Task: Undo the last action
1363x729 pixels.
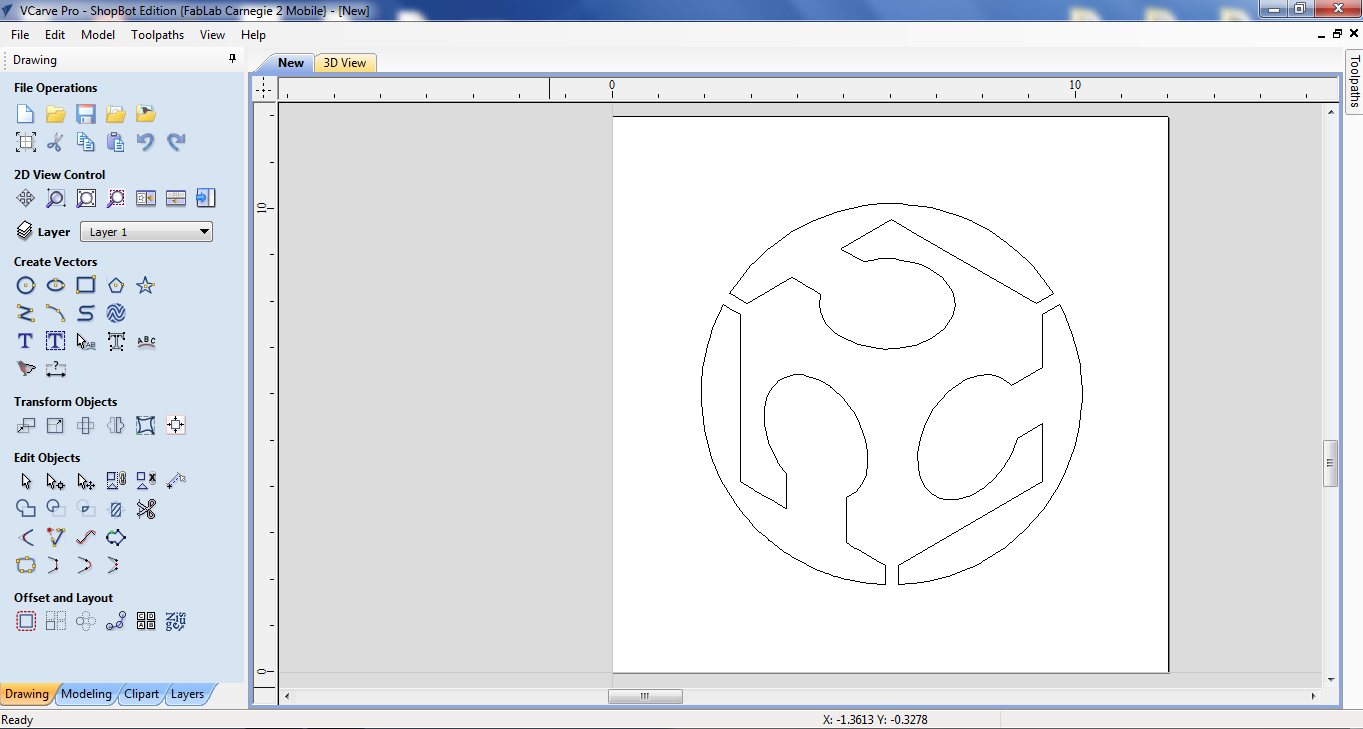Action: [x=146, y=142]
